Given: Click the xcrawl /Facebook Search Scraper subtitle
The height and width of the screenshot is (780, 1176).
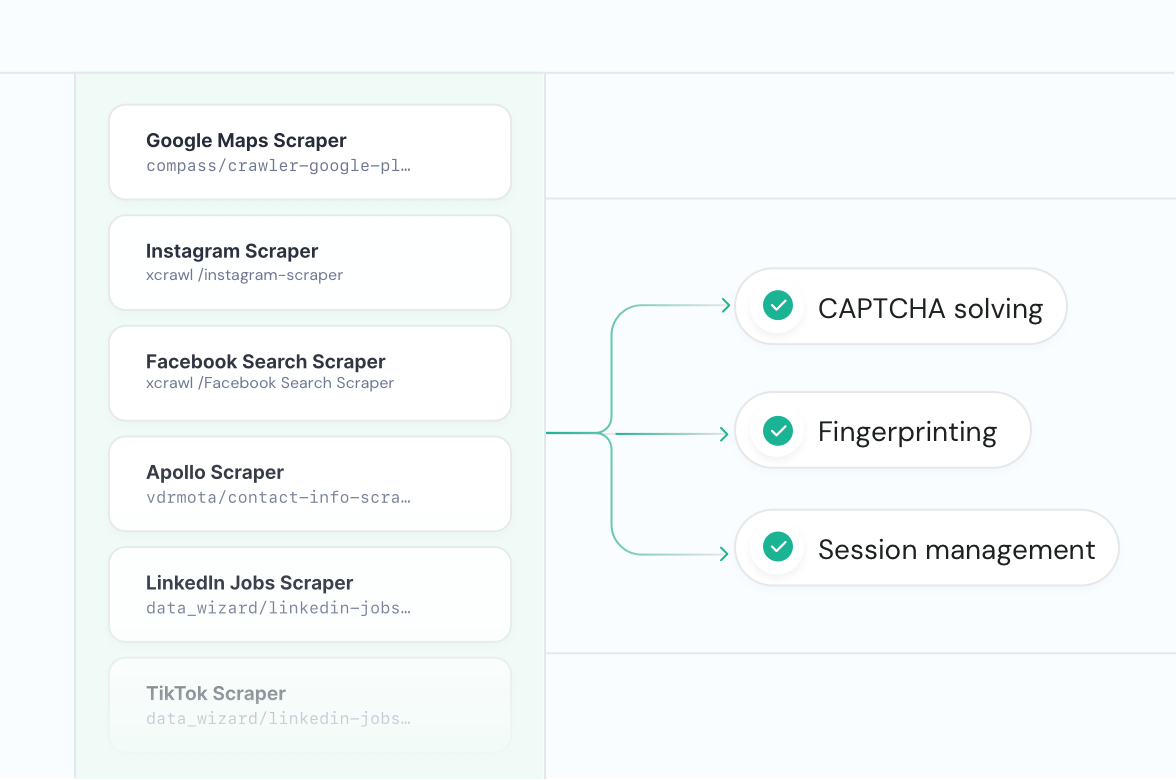Looking at the screenshot, I should (x=270, y=383).
